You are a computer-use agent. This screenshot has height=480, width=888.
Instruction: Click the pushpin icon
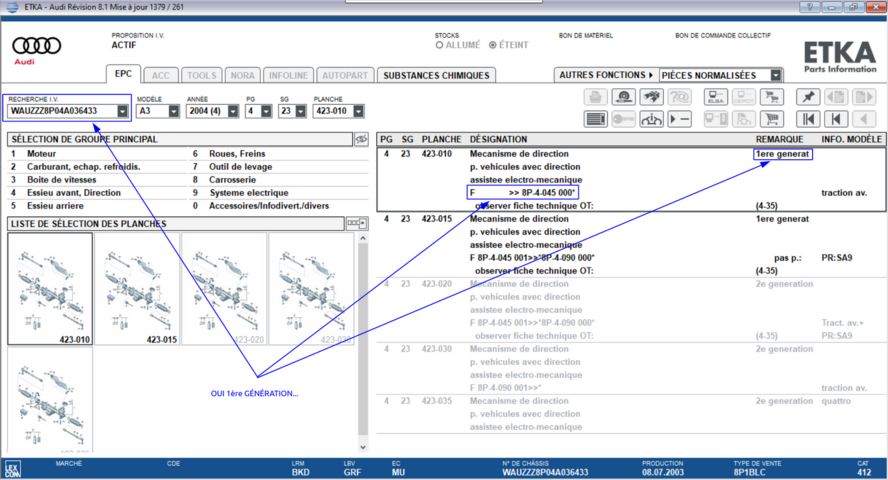pos(808,97)
